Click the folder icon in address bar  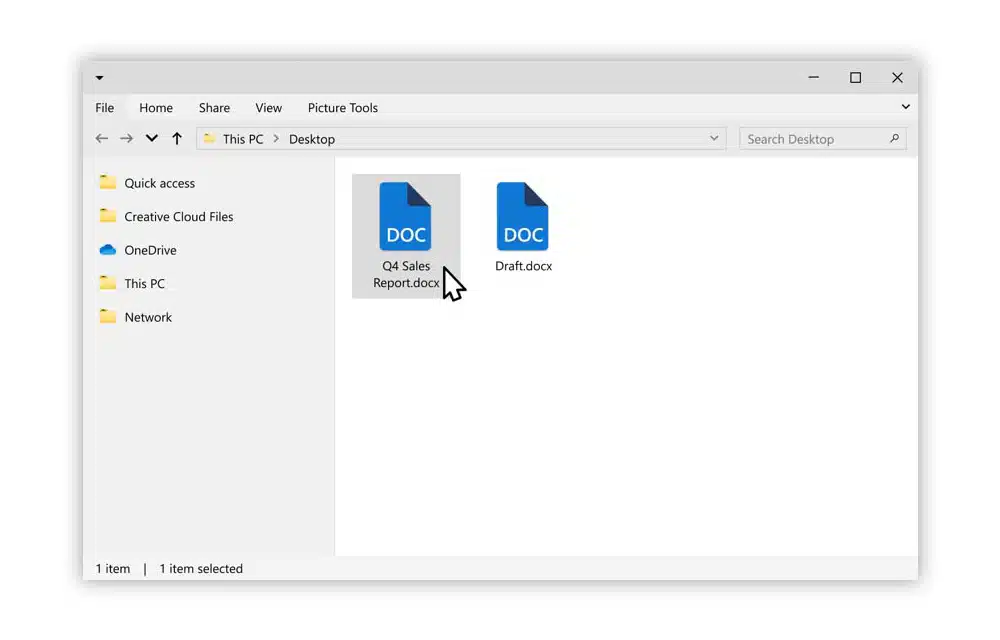[x=209, y=139]
